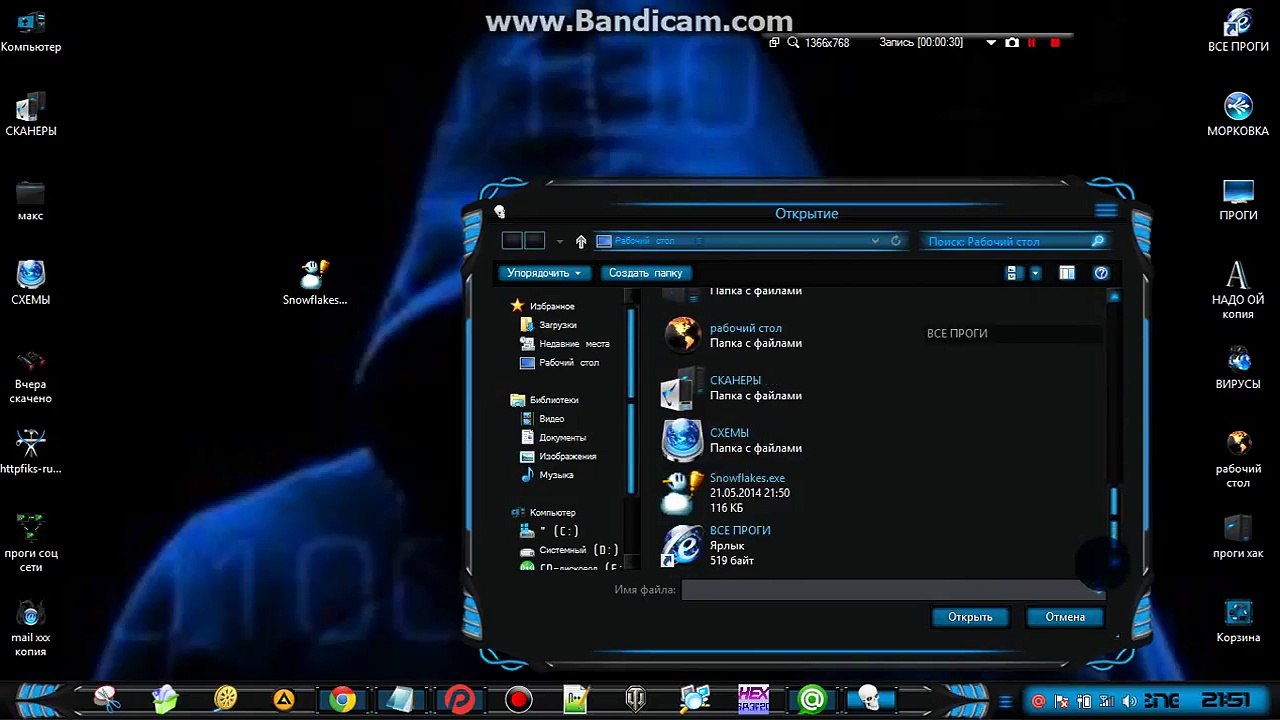Show the preview pane
The height and width of the screenshot is (720, 1280).
pos(1067,273)
